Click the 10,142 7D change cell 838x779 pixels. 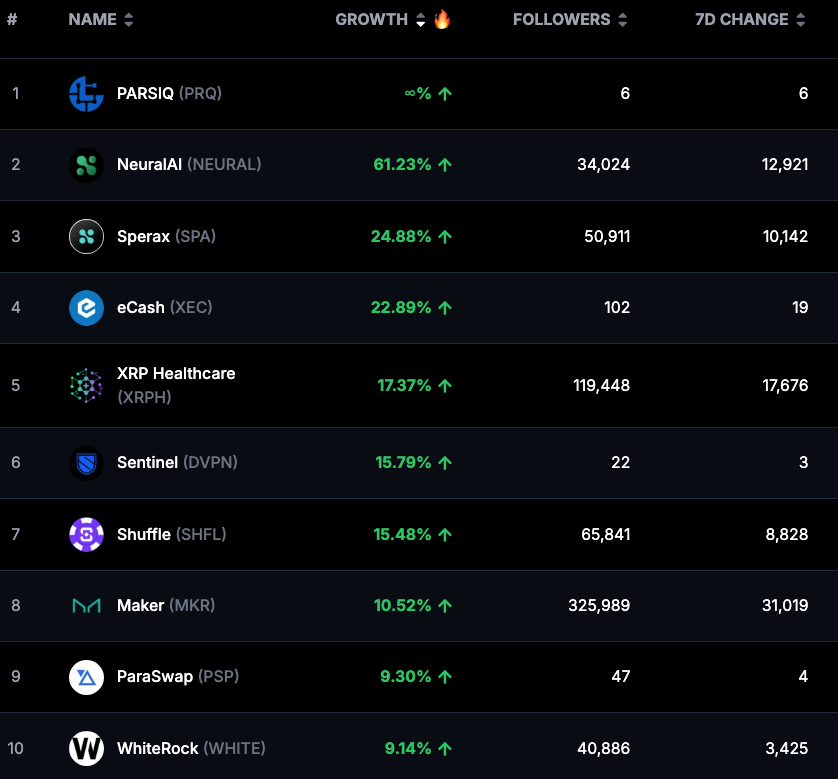click(786, 236)
